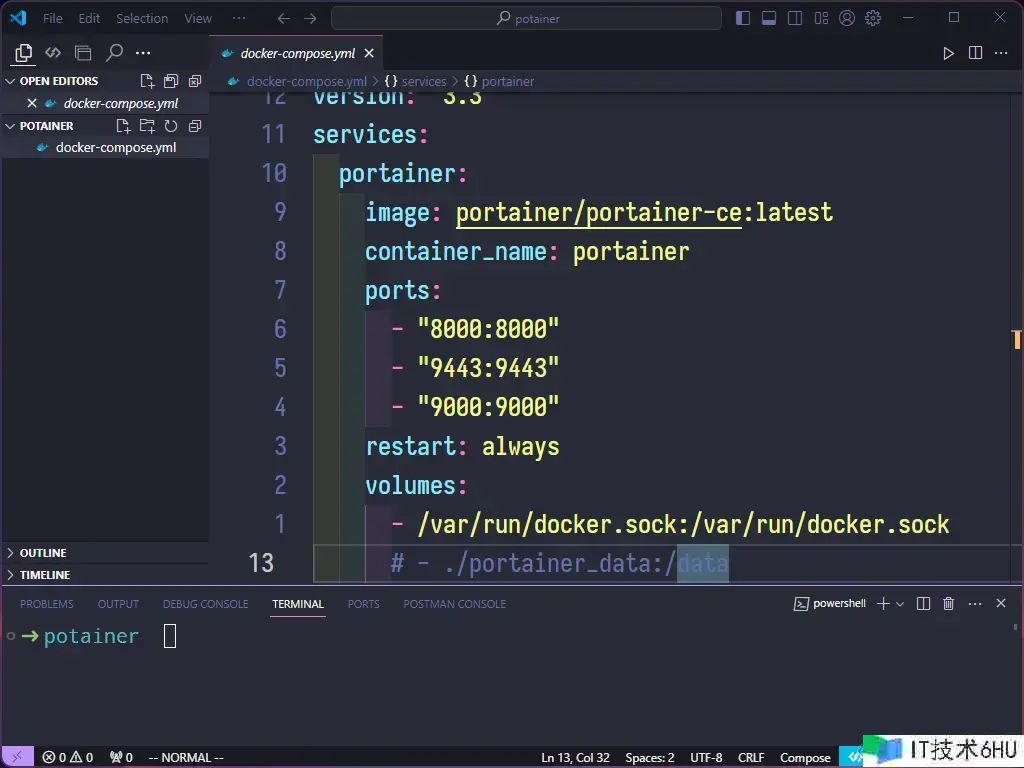1024x768 pixels.
Task: Change language mode via Compose
Action: tap(805, 758)
